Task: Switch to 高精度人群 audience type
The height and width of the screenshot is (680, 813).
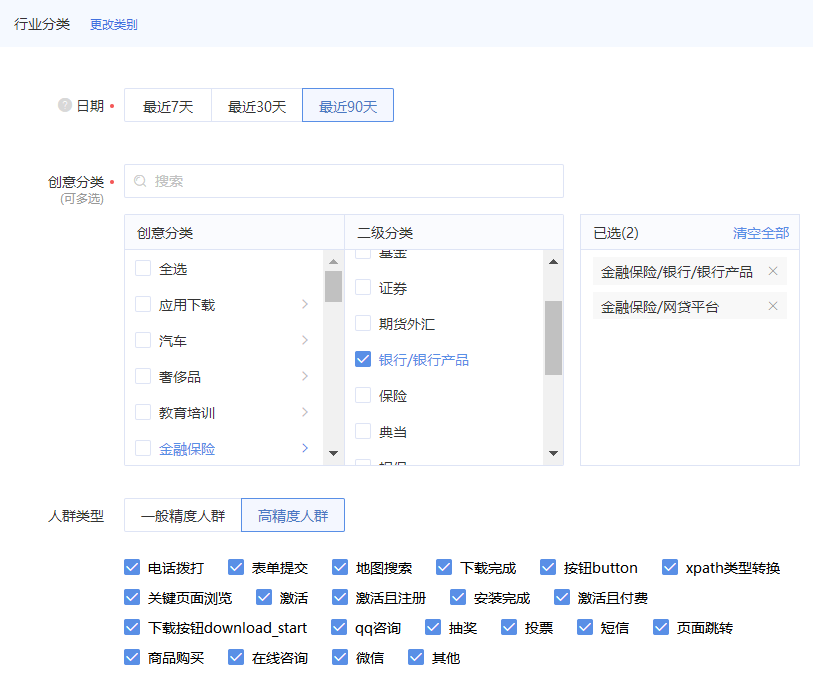Action: click(293, 515)
